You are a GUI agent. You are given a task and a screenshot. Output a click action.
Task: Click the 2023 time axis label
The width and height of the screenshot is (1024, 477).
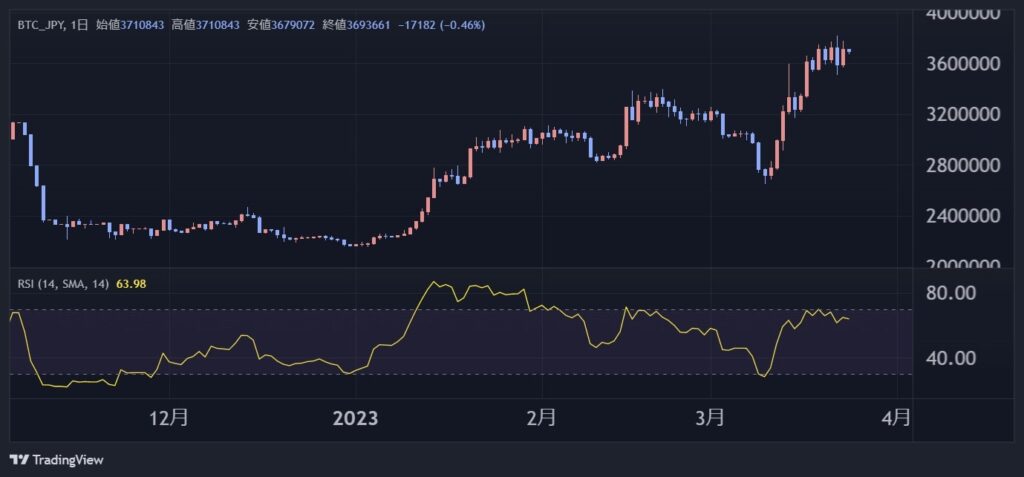pos(355,418)
